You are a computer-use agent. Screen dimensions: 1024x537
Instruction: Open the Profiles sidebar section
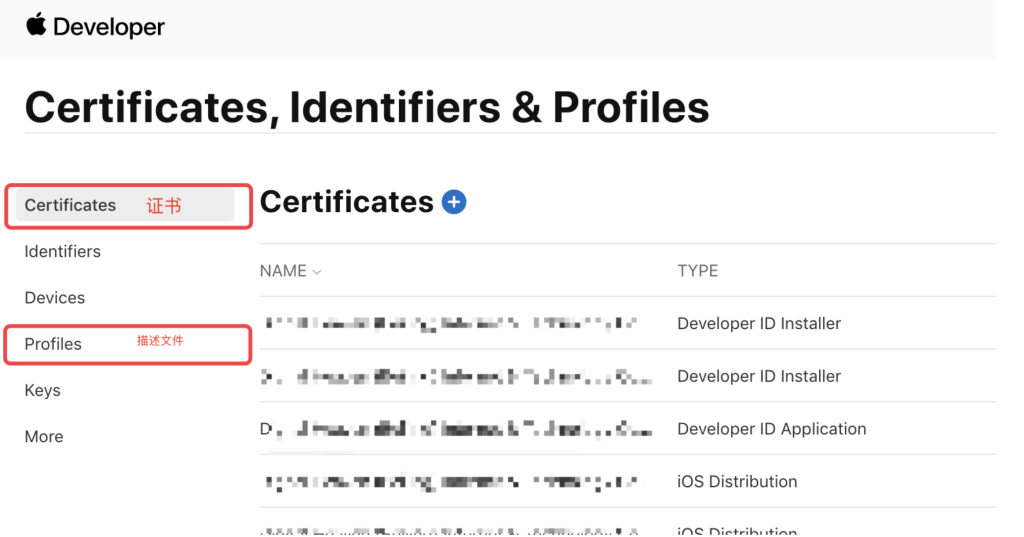(x=53, y=344)
